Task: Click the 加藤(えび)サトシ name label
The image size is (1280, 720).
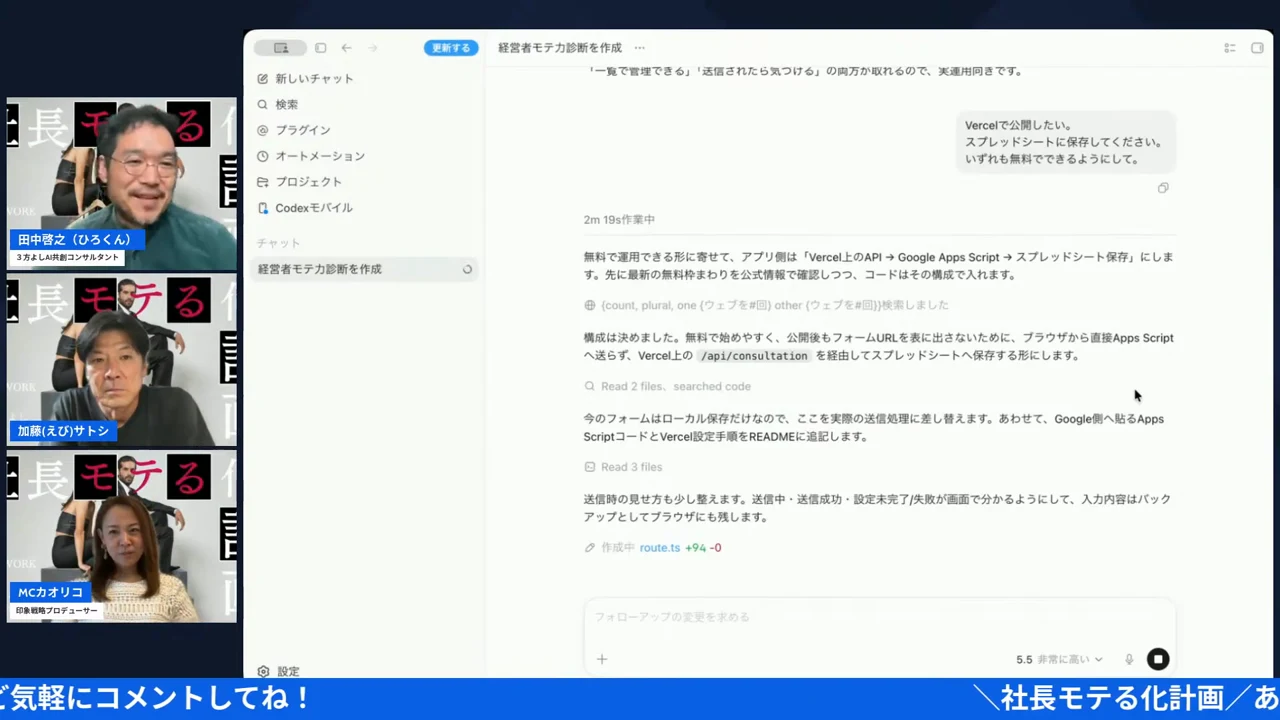Action: [63, 431]
